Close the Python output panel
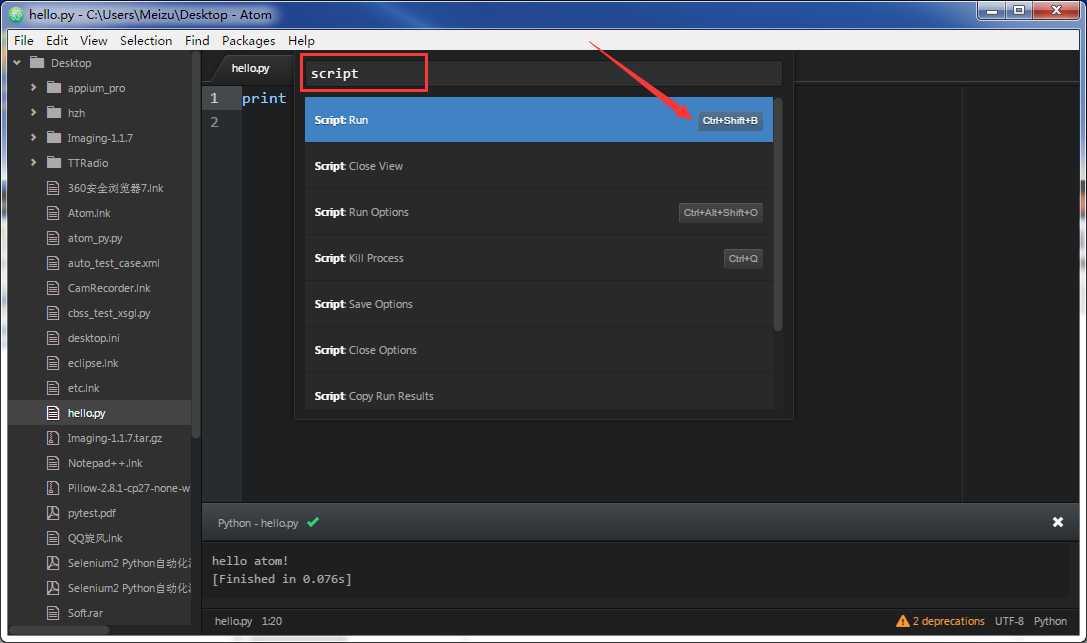The width and height of the screenshot is (1087, 643). coord(1057,522)
